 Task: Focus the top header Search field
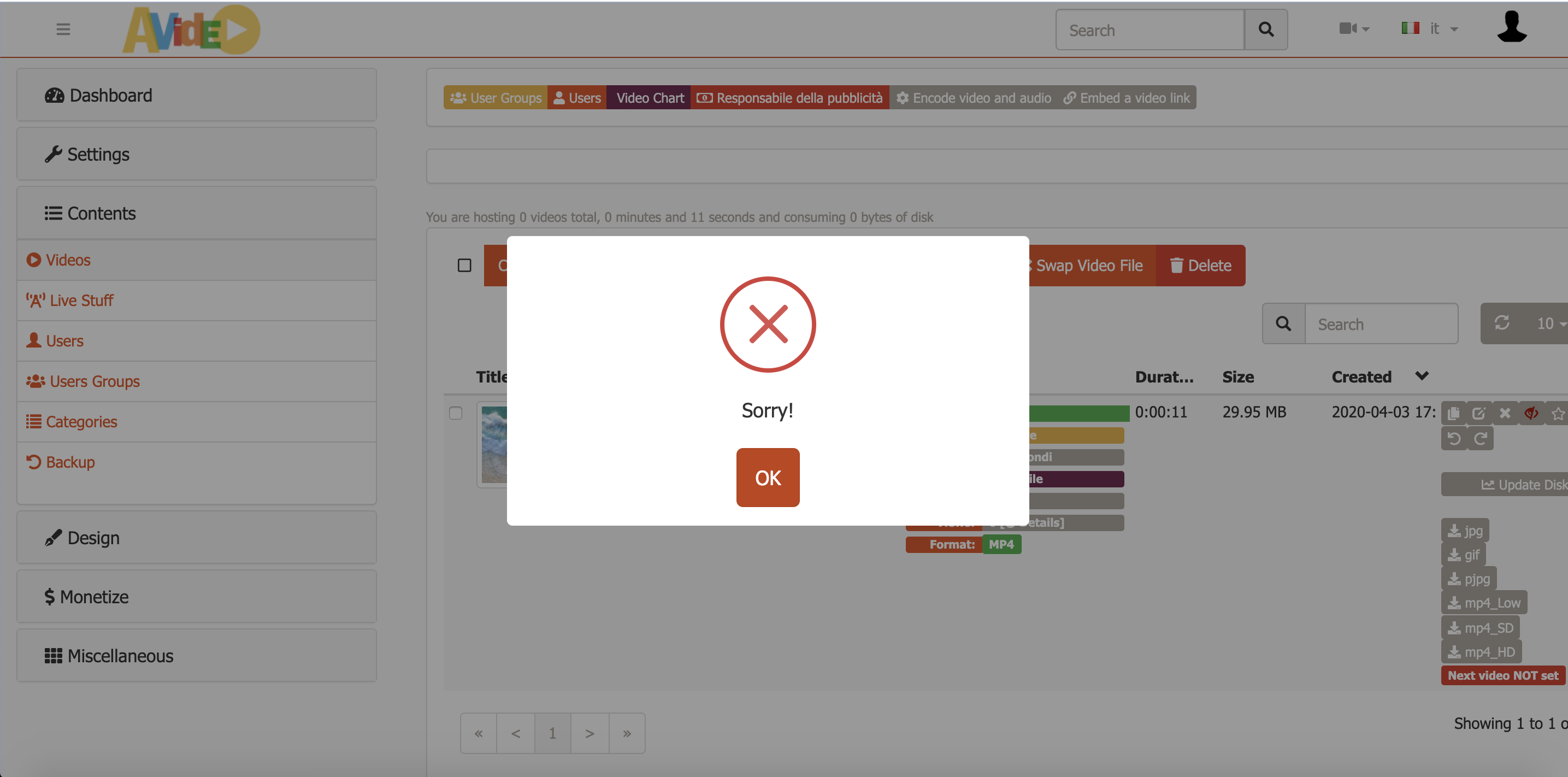pos(1150,29)
